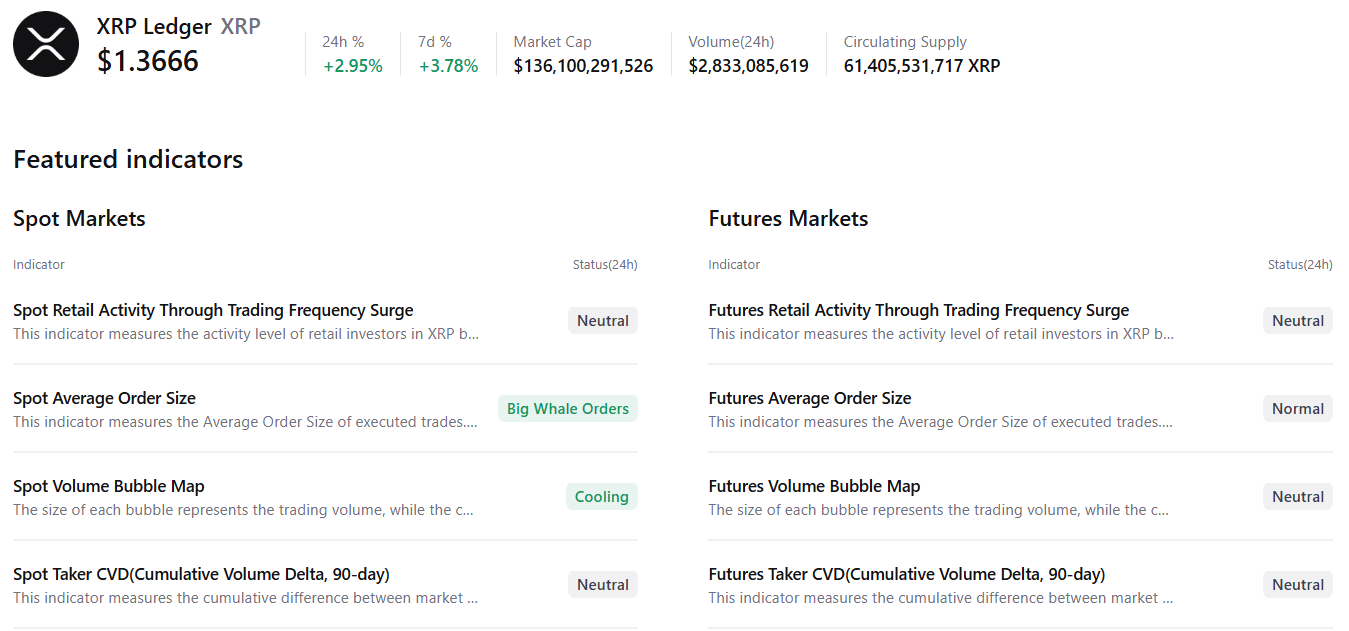Click the XRP Ledger coin name heading
The image size is (1349, 631).
pyautogui.click(x=154, y=27)
